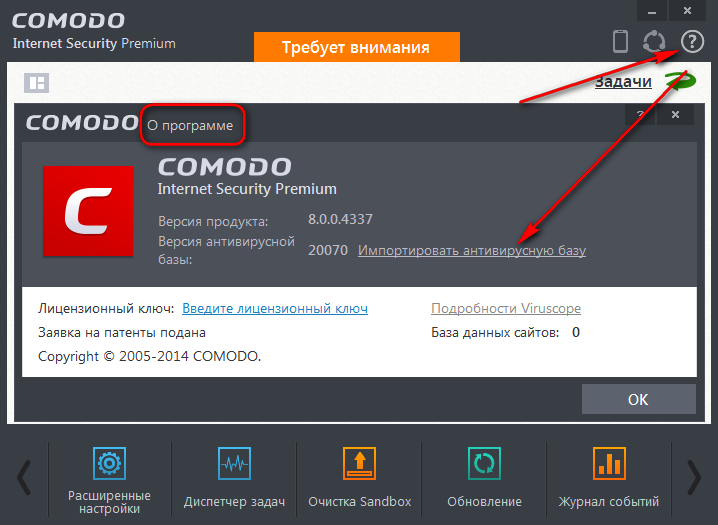Click the Версия продукта label
The image size is (718, 525).
point(213,222)
